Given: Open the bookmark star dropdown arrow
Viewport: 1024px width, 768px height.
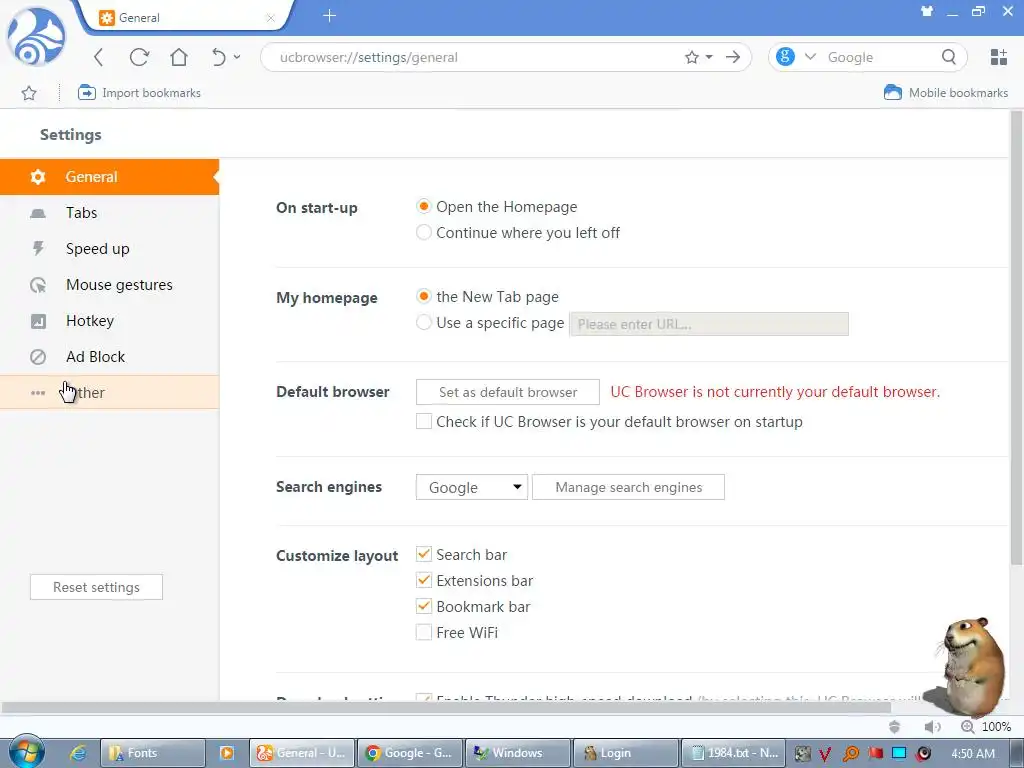Looking at the screenshot, I should click(x=709, y=57).
